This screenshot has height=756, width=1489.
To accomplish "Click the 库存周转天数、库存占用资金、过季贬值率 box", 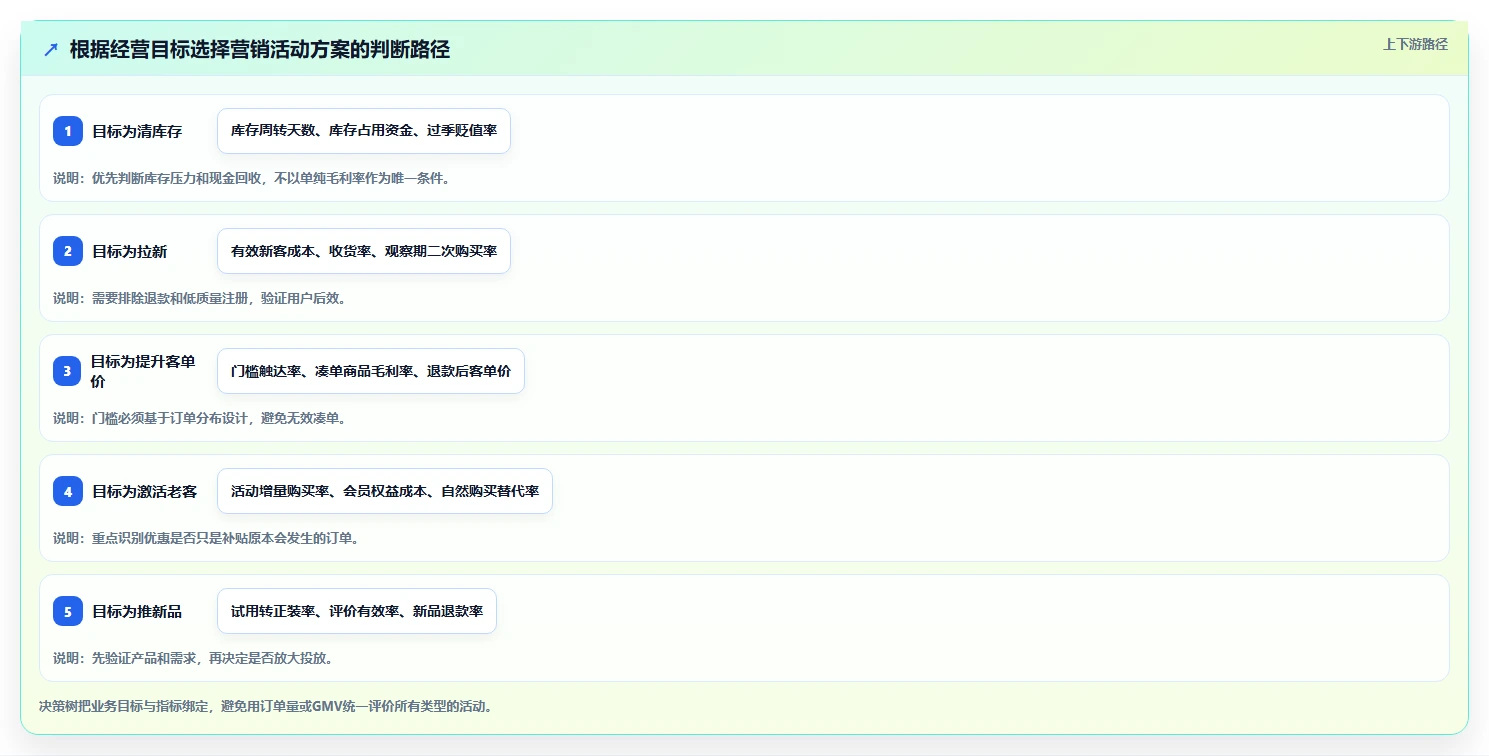I will point(364,131).
